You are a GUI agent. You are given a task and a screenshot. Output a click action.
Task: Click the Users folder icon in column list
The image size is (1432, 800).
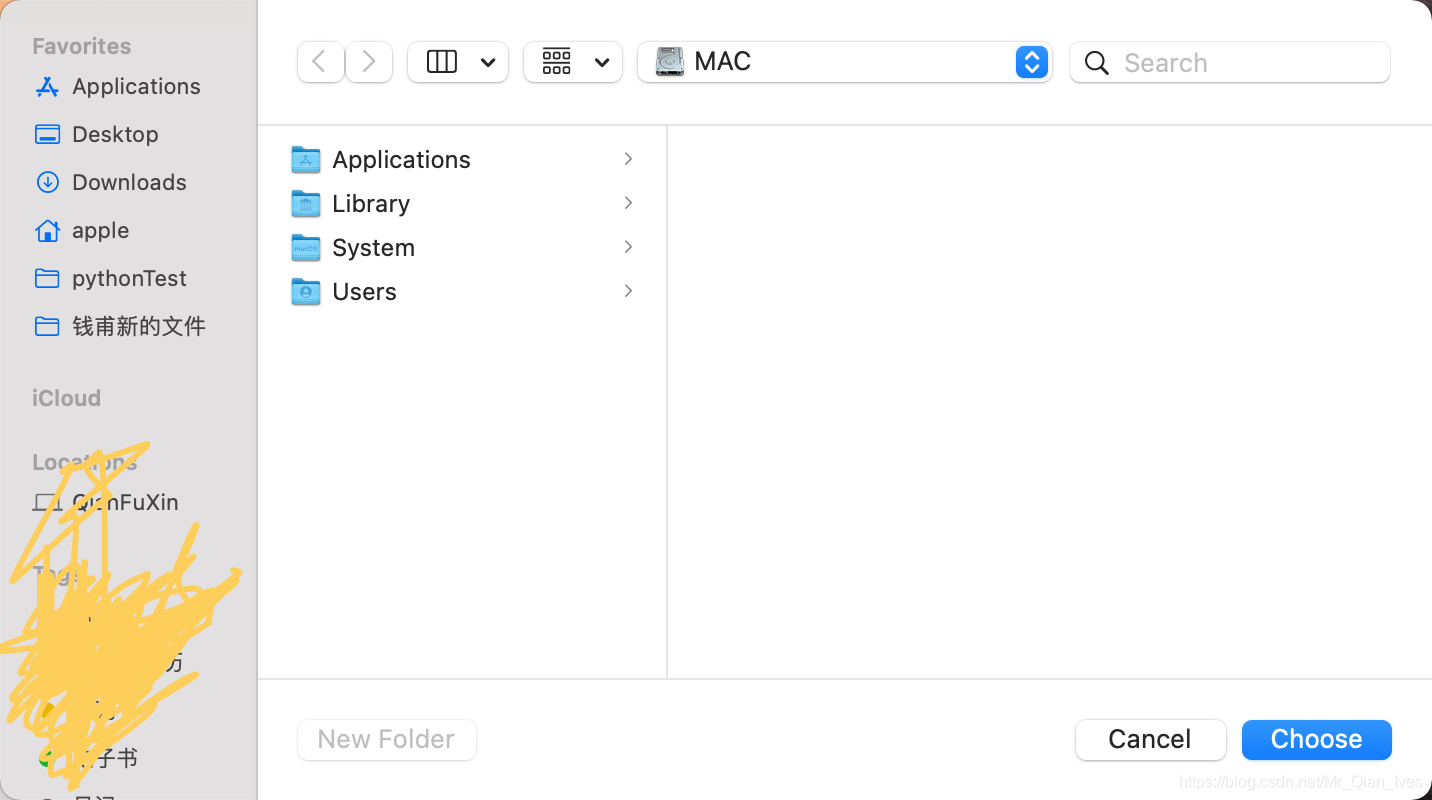(306, 291)
